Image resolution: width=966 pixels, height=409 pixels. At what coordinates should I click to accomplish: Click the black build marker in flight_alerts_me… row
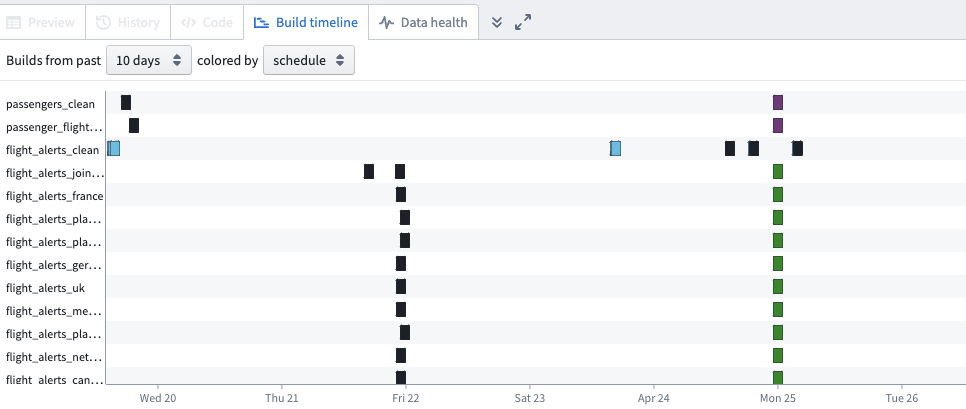tap(400, 310)
